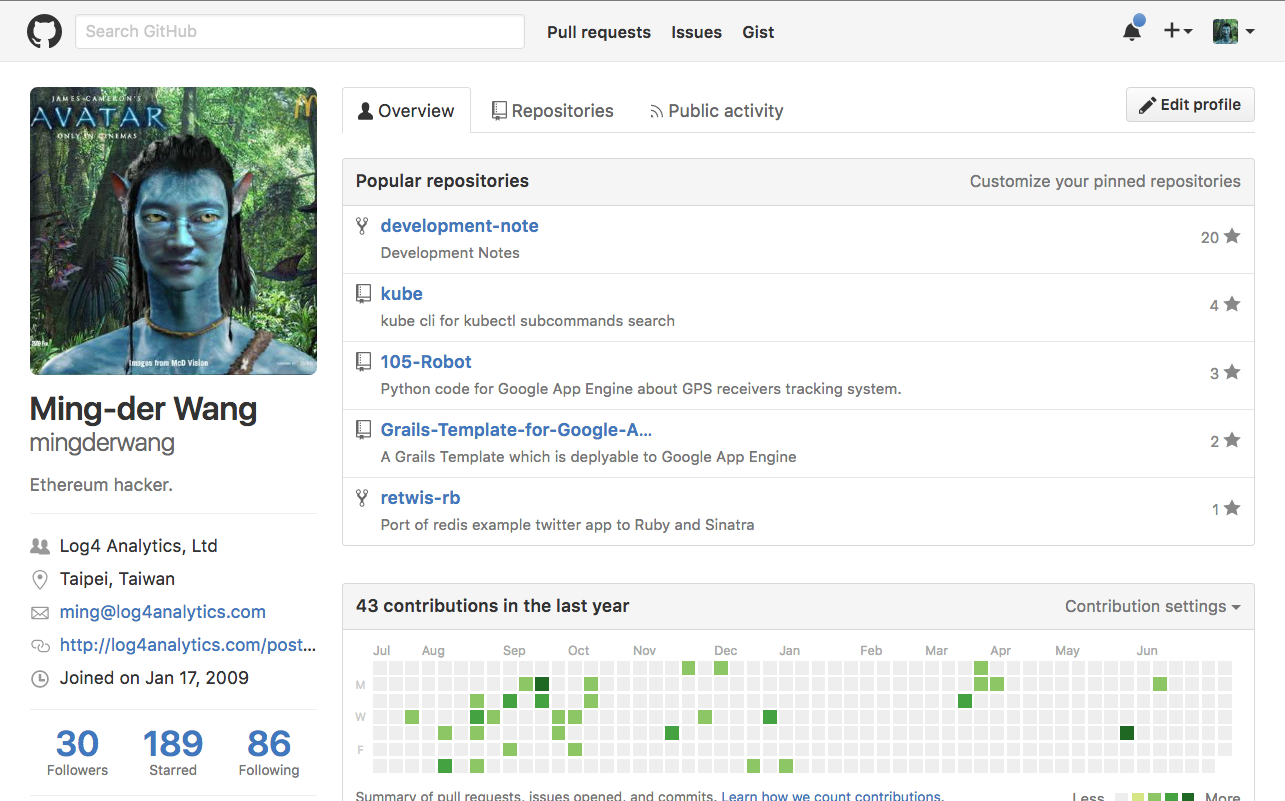Screen dimensions: 1285x801
Task: Click star icon for retwis-rb
Action: point(1232,508)
